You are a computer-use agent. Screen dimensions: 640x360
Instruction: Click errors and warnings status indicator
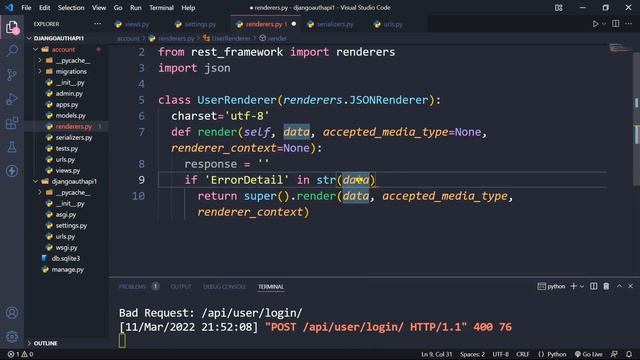(20, 354)
